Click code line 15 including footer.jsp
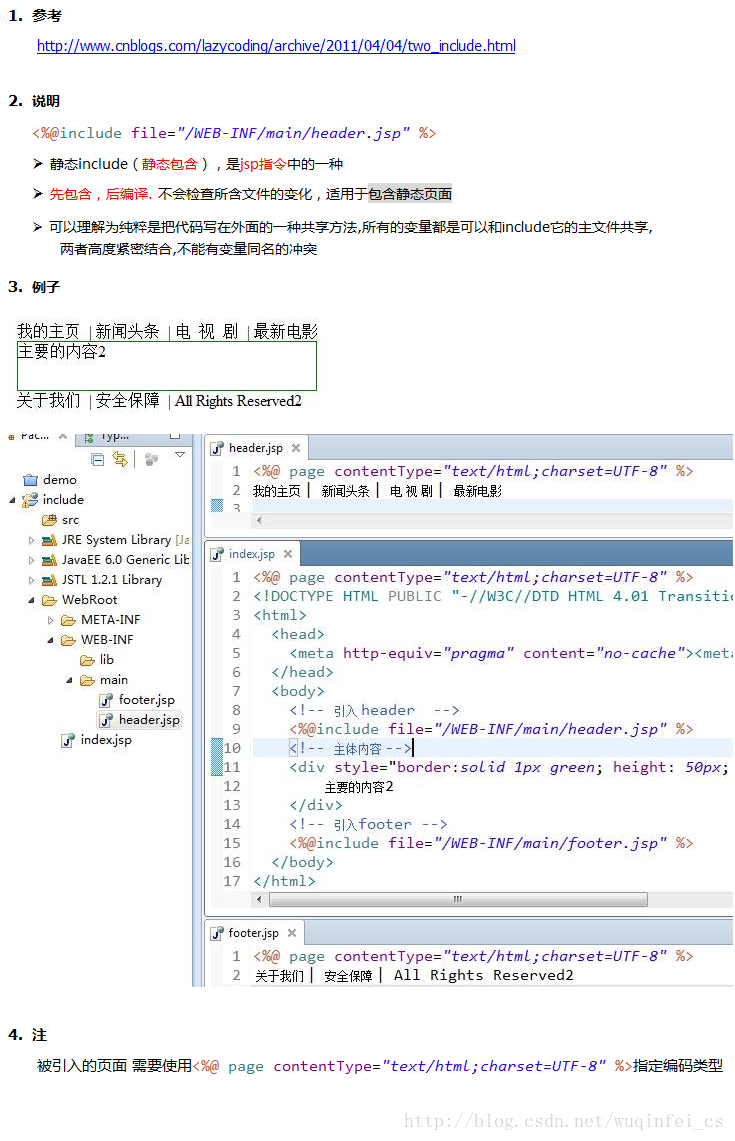This screenshot has width=735, height=1141. pyautogui.click(x=491, y=843)
